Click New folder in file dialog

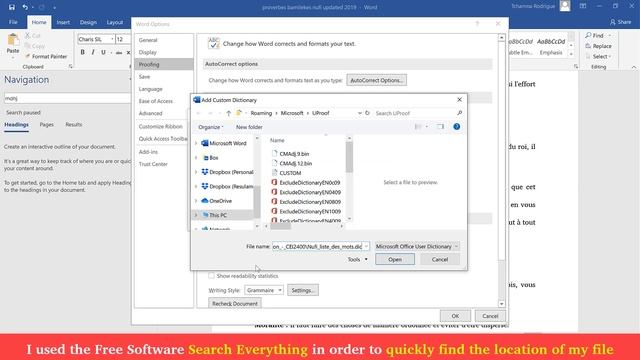tap(249, 127)
